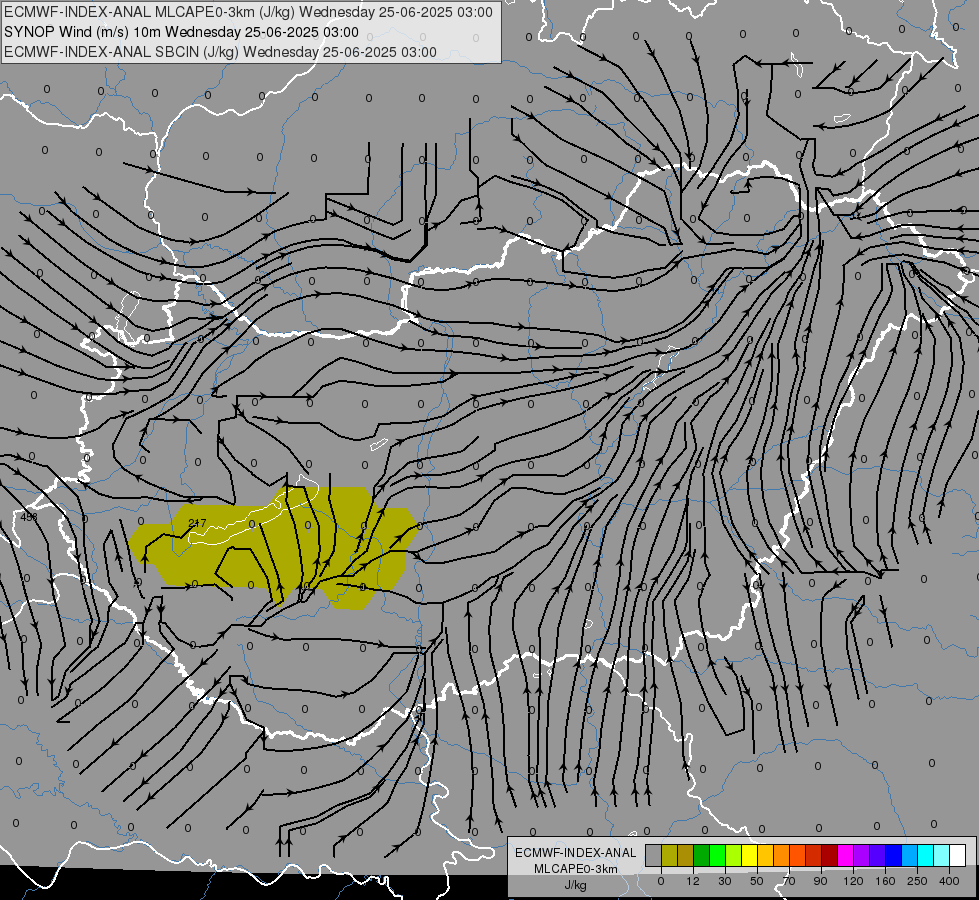Click the legend label MLCAPE0-3km
The width and height of the screenshot is (979, 900).
pos(575,869)
